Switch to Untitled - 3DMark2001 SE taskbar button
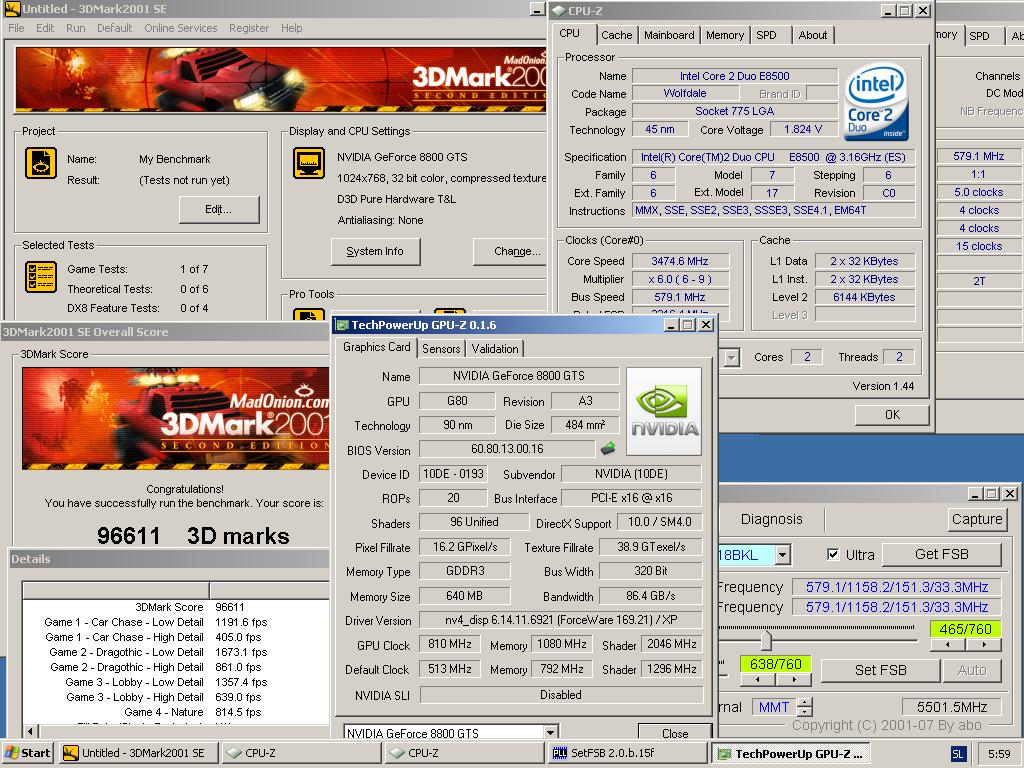Image resolution: width=1024 pixels, height=768 pixels. pyautogui.click(x=138, y=753)
